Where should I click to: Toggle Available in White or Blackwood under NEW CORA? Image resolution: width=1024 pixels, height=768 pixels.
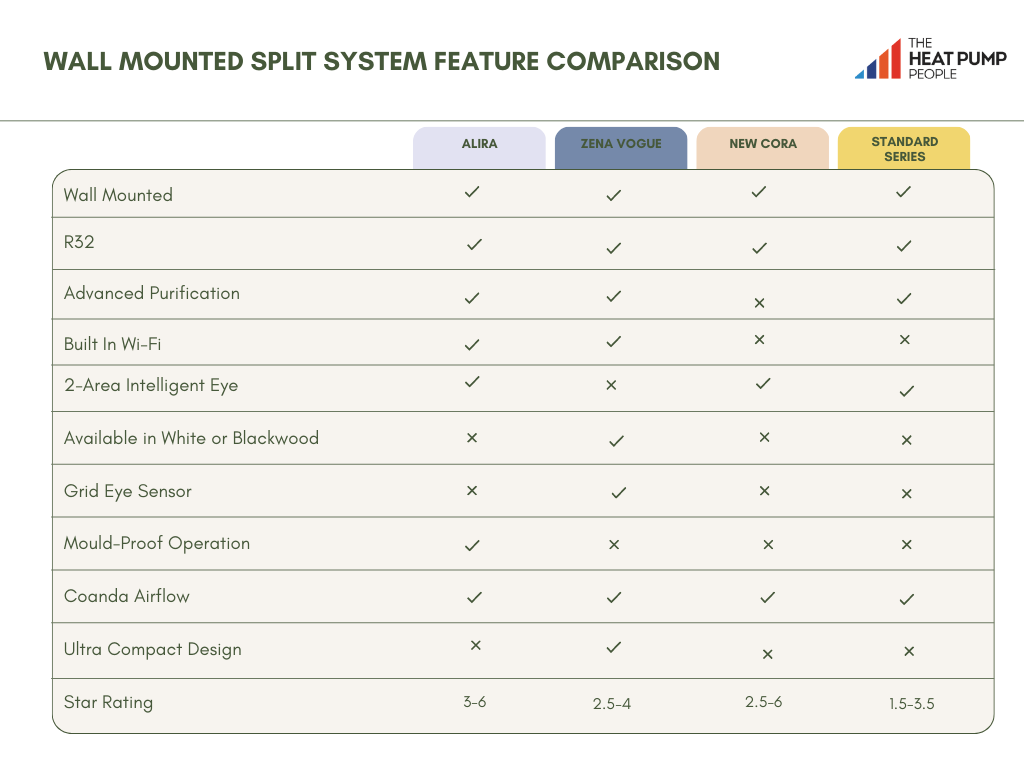point(763,438)
